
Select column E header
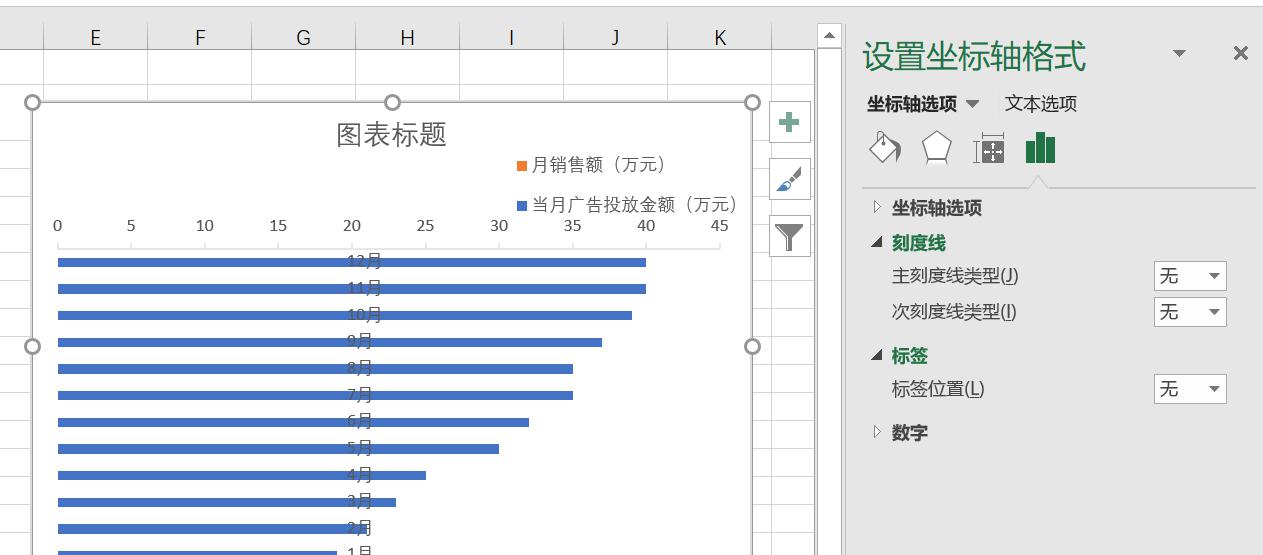95,37
